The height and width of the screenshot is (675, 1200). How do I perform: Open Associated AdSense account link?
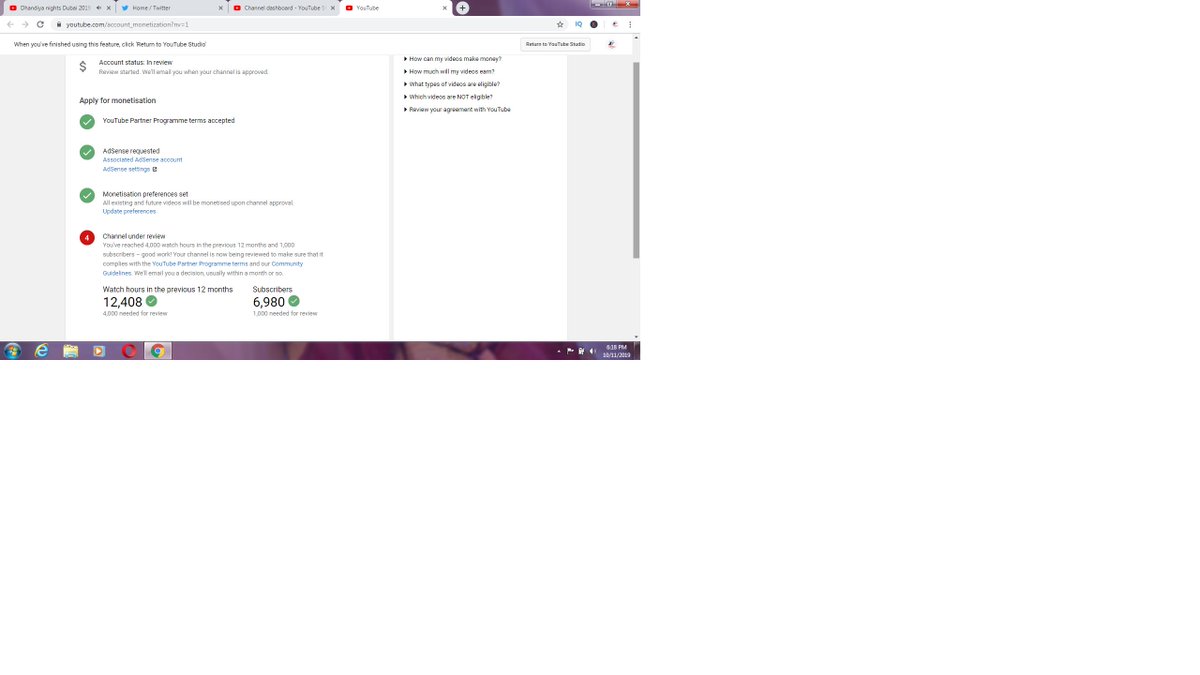[x=142, y=160]
